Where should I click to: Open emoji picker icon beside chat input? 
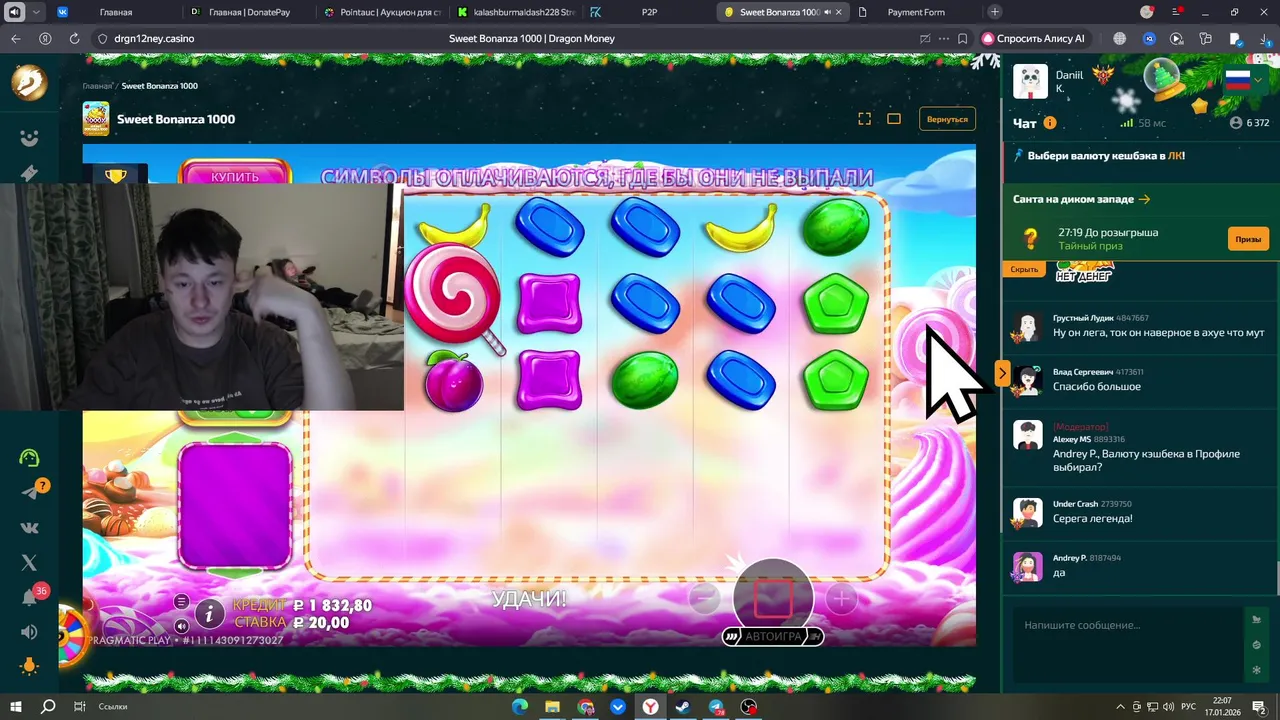[x=1257, y=645]
